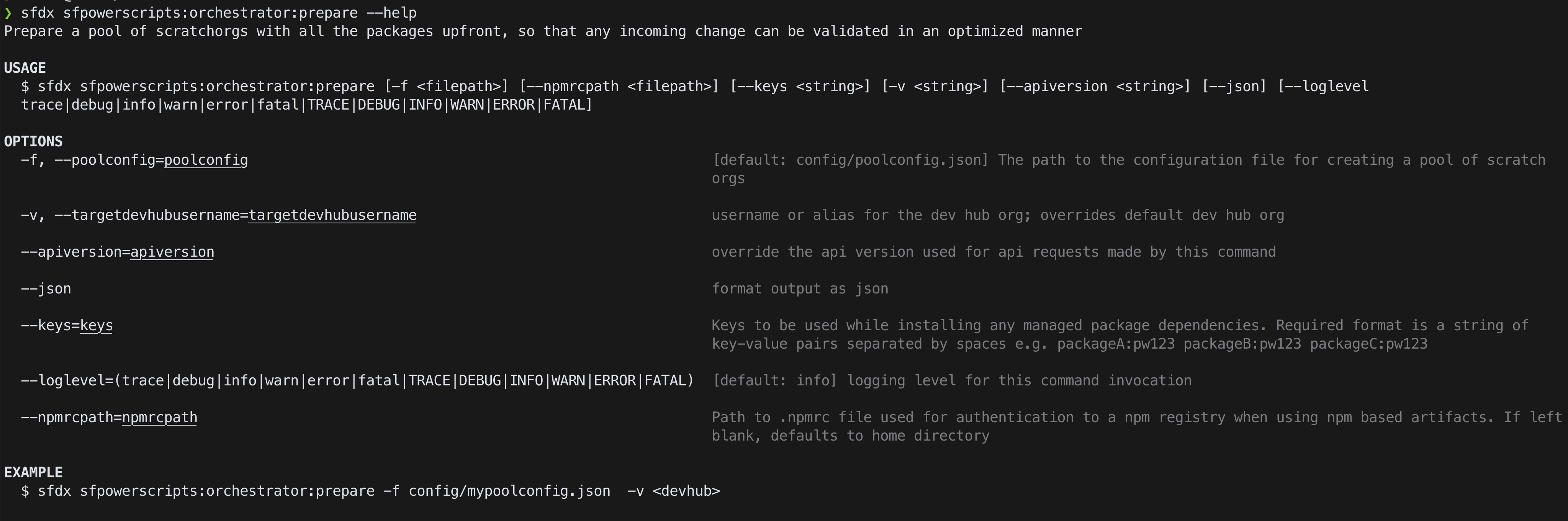The height and width of the screenshot is (521, 1568).
Task: Click the underlined keys argument
Action: click(96, 326)
